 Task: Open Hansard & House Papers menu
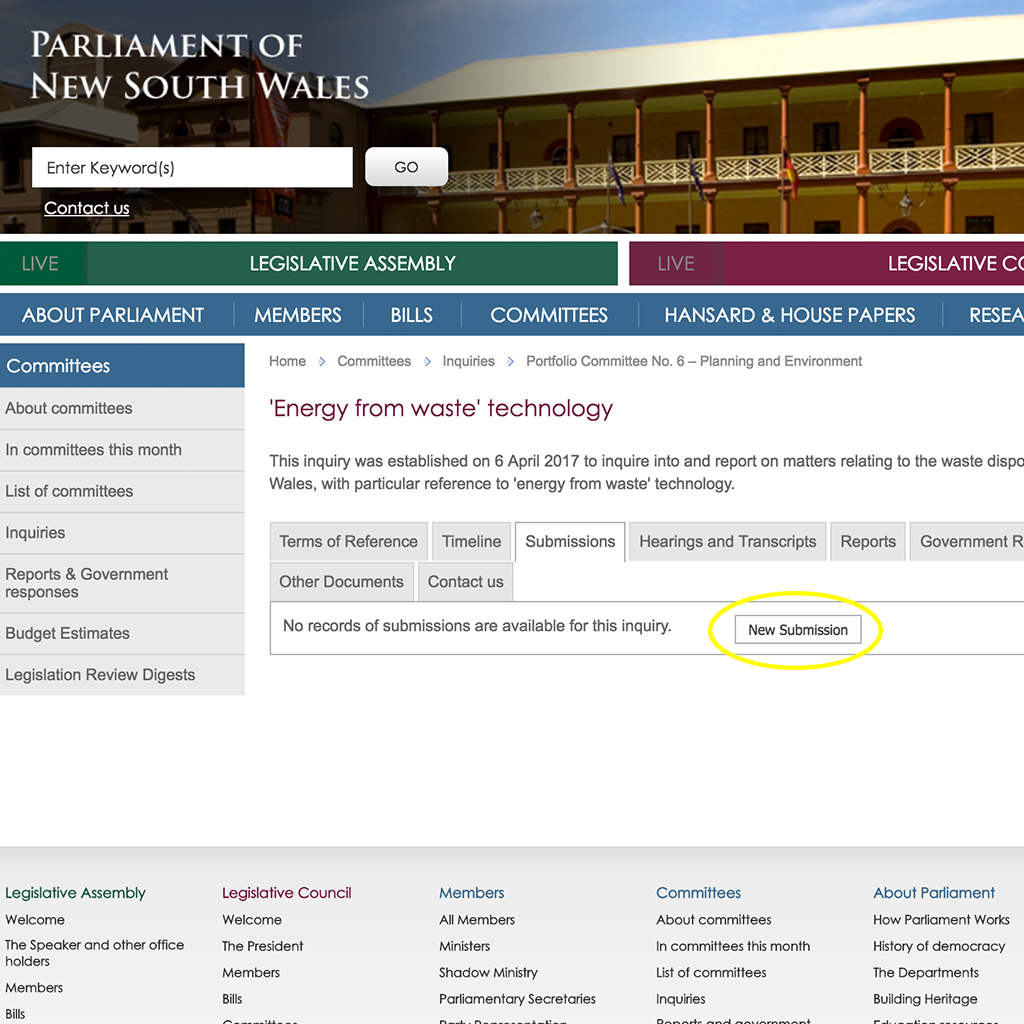(790, 315)
